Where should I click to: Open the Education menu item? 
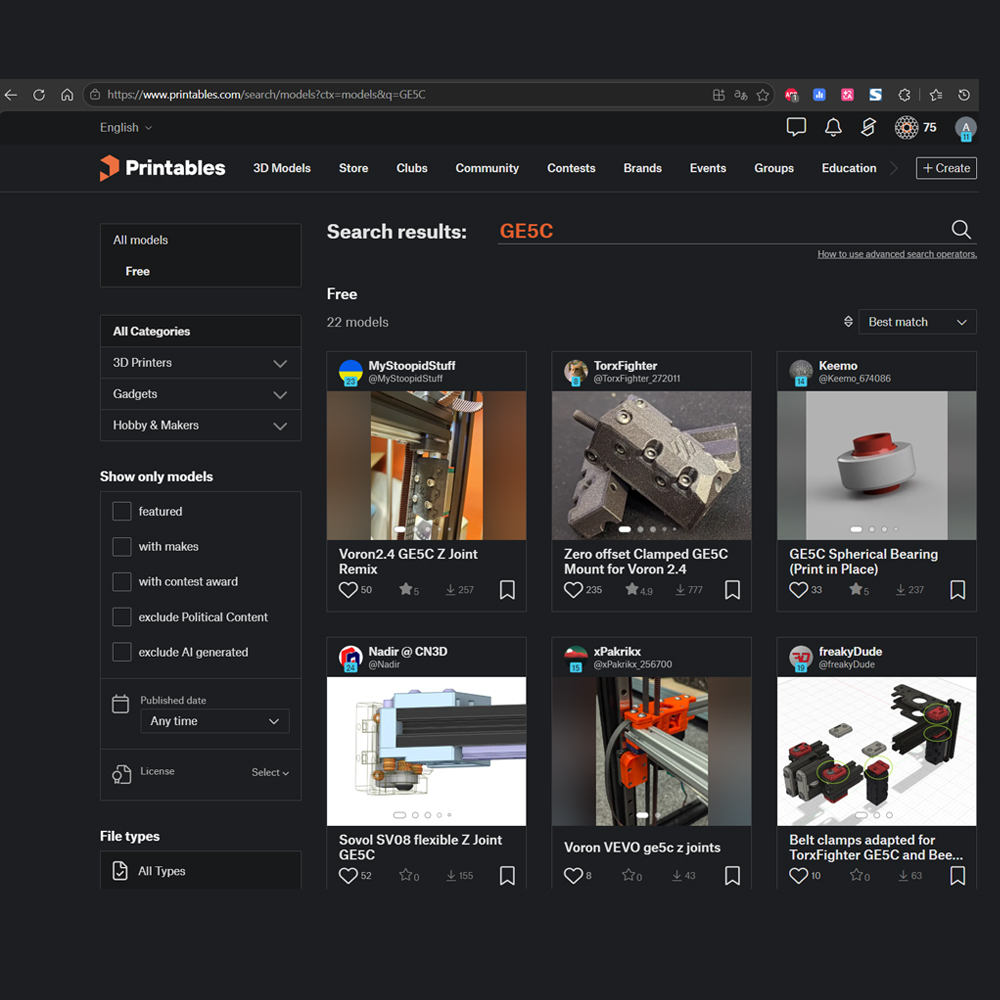pos(849,168)
